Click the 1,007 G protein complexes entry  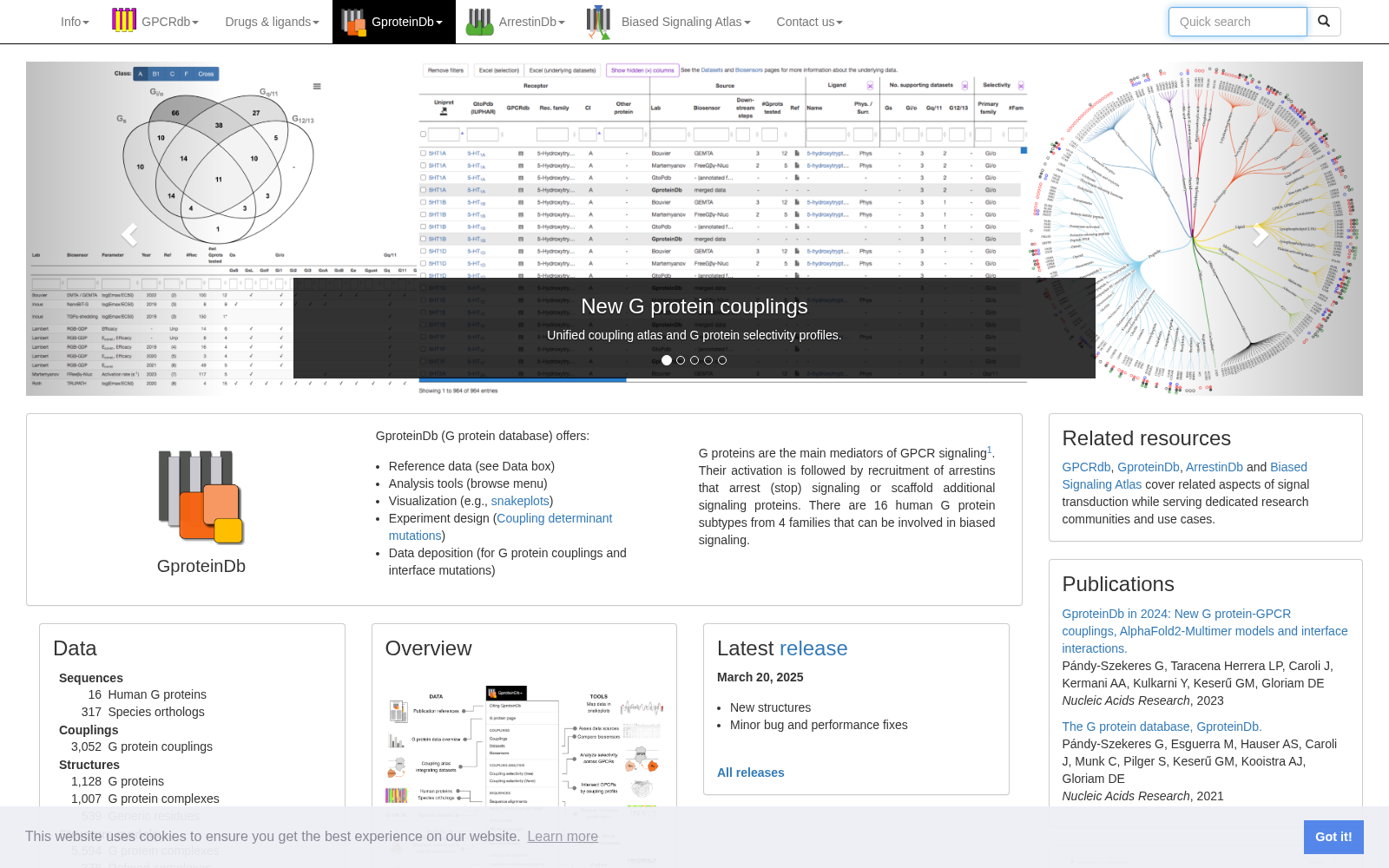pos(145,799)
